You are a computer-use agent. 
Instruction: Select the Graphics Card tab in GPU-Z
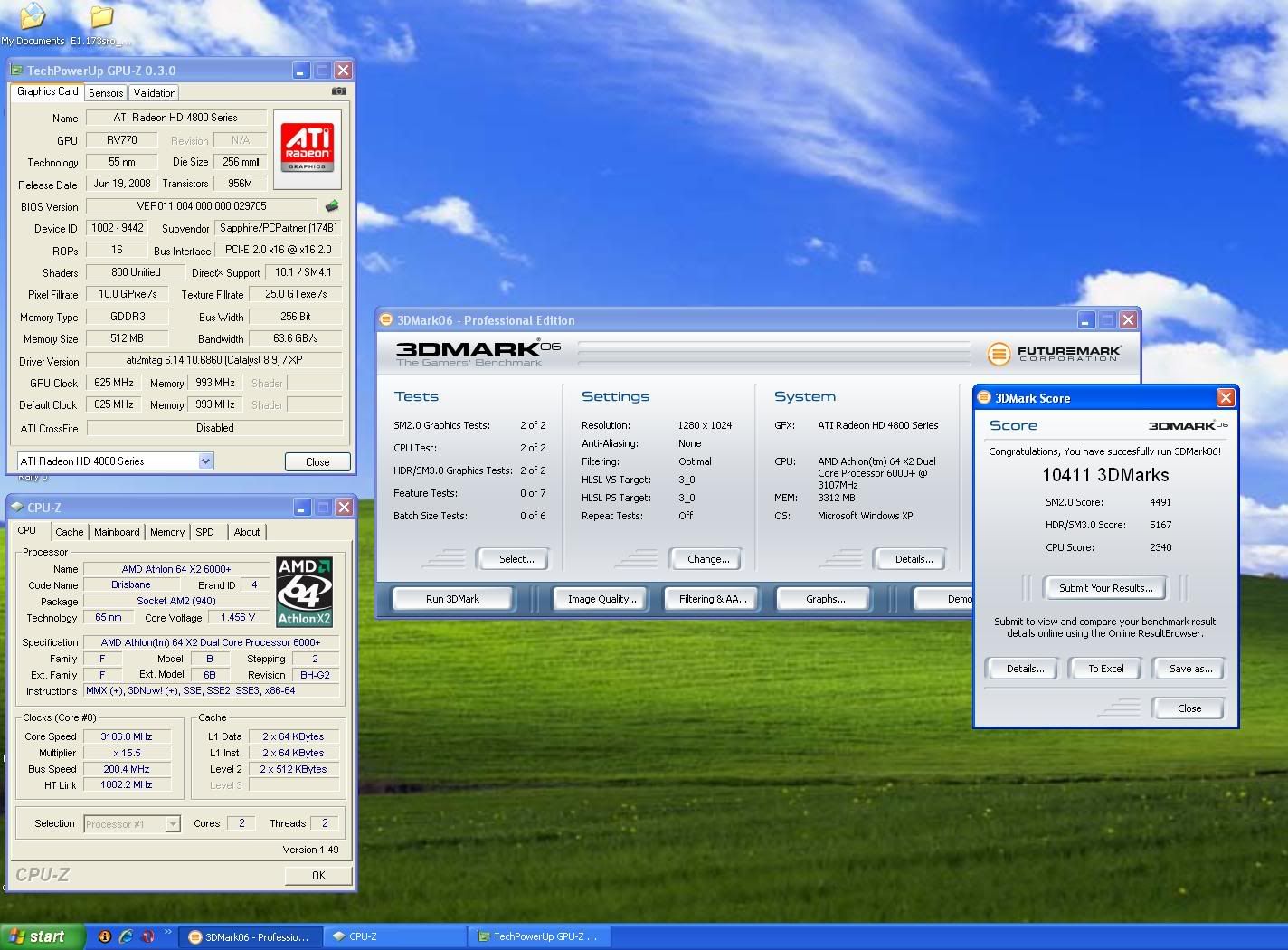click(x=47, y=91)
